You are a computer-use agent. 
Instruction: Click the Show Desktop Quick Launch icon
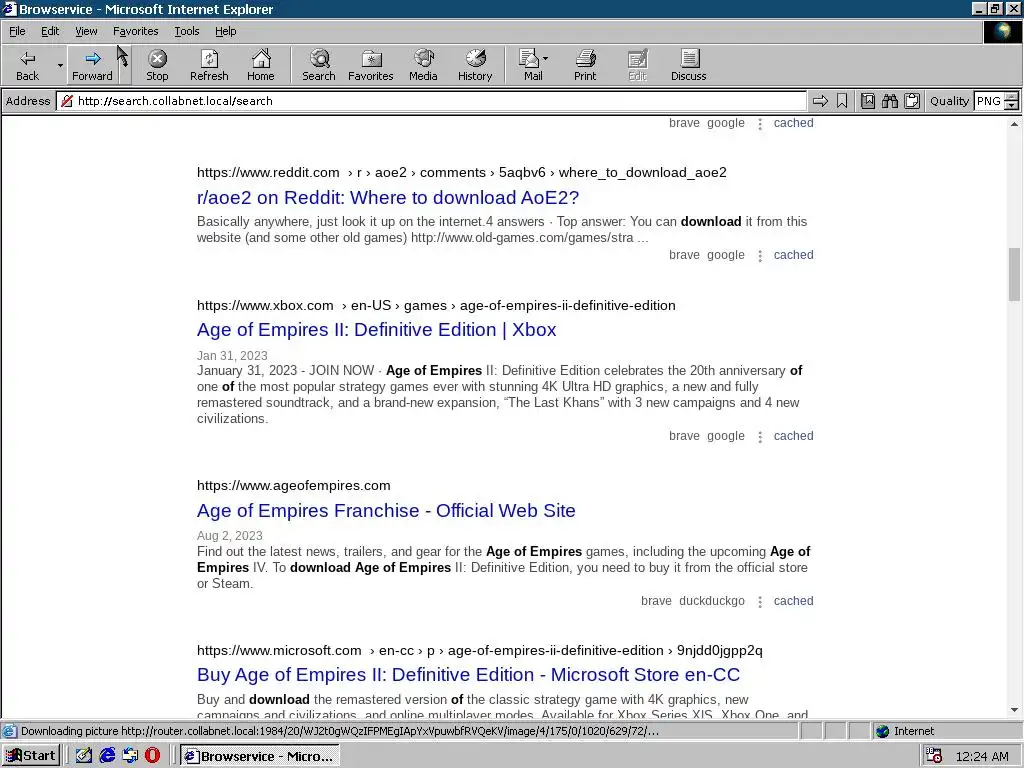coord(84,756)
